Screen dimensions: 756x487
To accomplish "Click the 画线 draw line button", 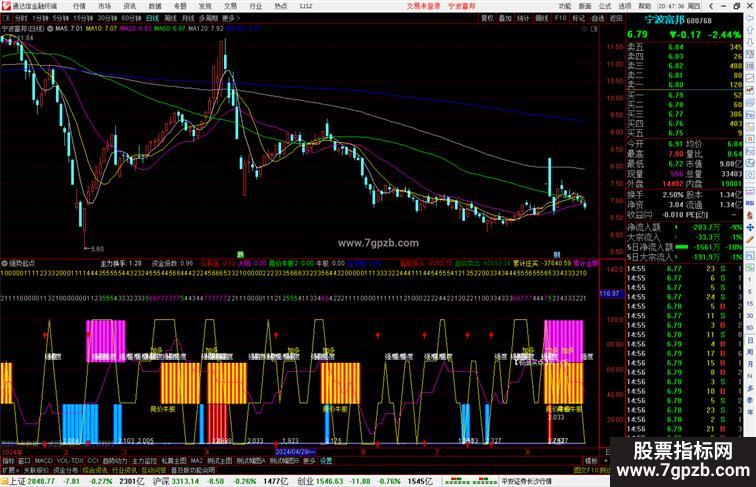I will click(x=542, y=18).
